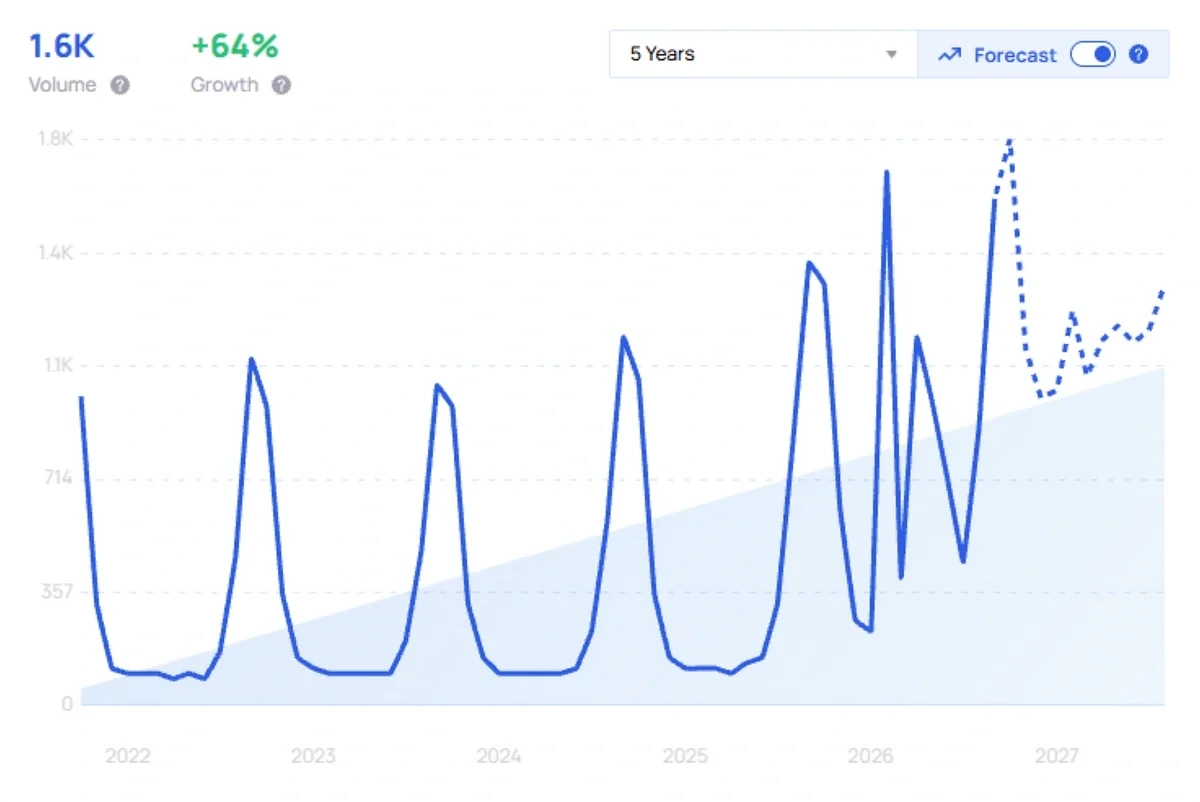This screenshot has width=1200, height=802.
Task: Click the Forecast label text
Action: [x=1015, y=55]
